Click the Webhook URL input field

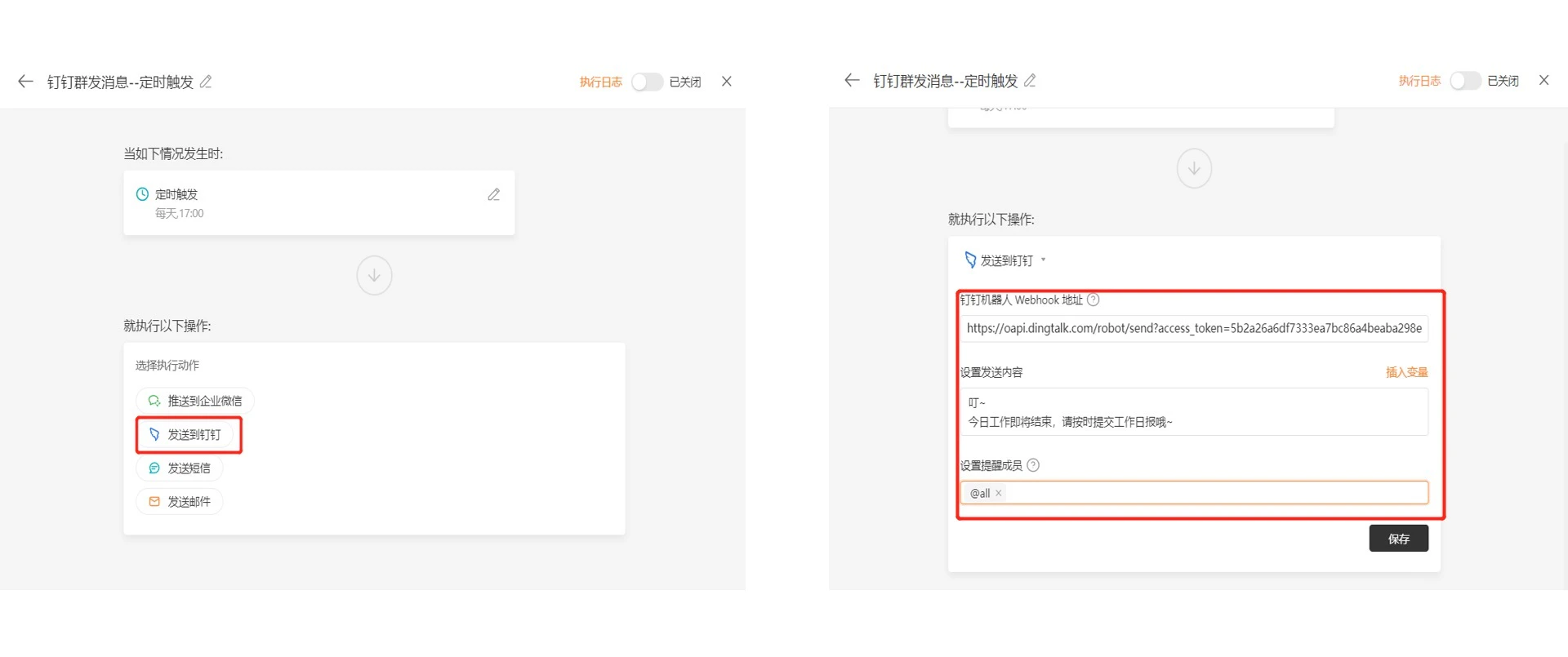1194,328
